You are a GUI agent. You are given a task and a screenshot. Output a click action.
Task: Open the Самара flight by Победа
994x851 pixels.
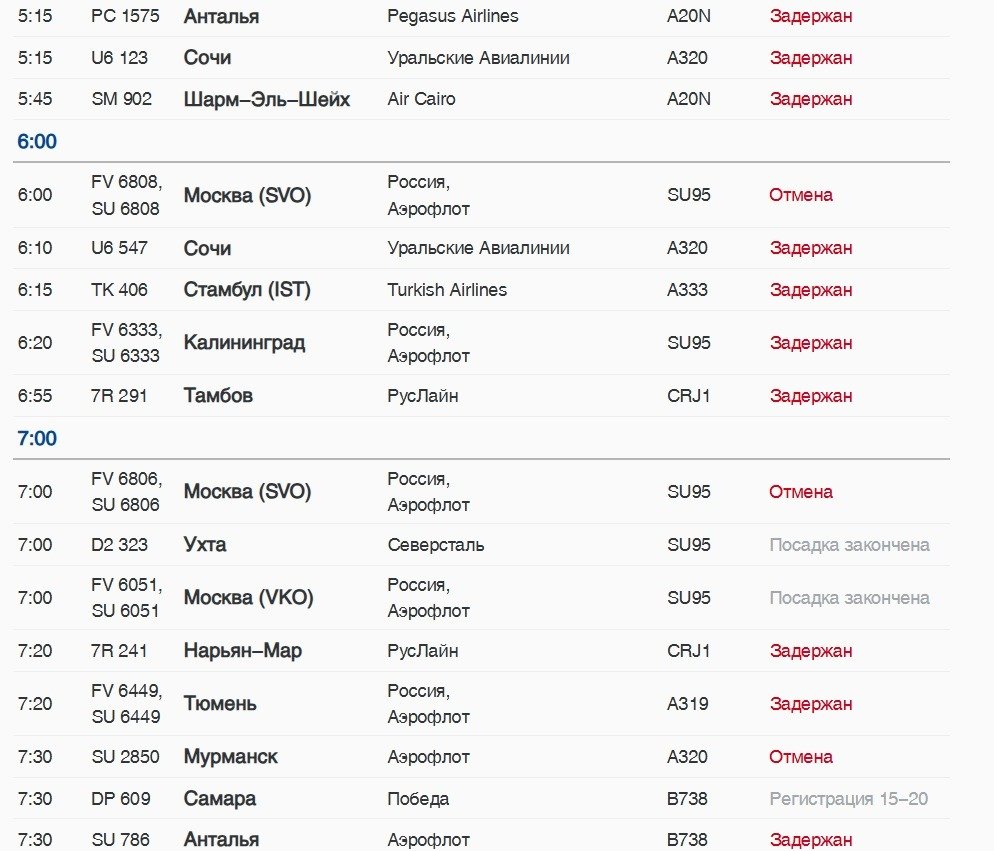pos(219,799)
